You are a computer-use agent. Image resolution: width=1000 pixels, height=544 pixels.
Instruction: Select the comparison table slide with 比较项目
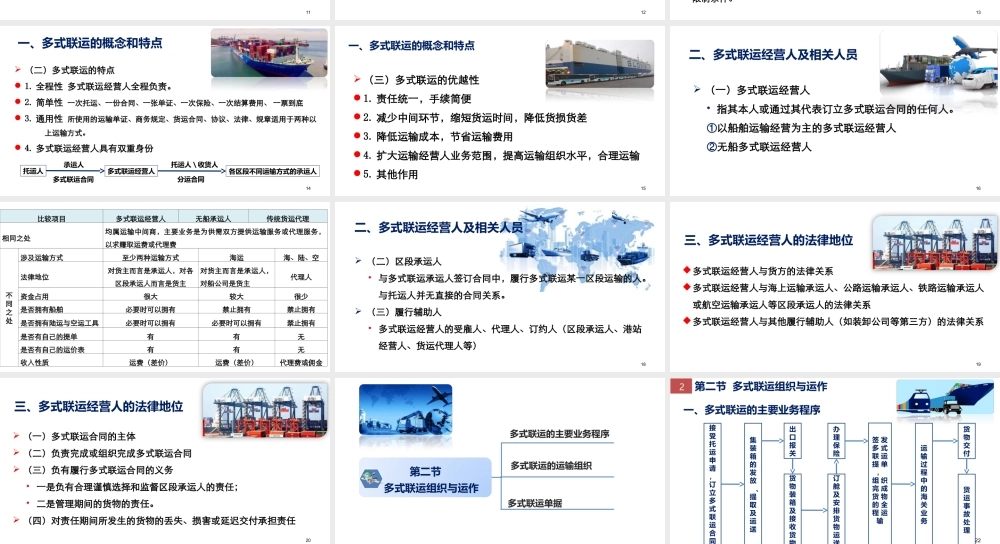point(165,287)
